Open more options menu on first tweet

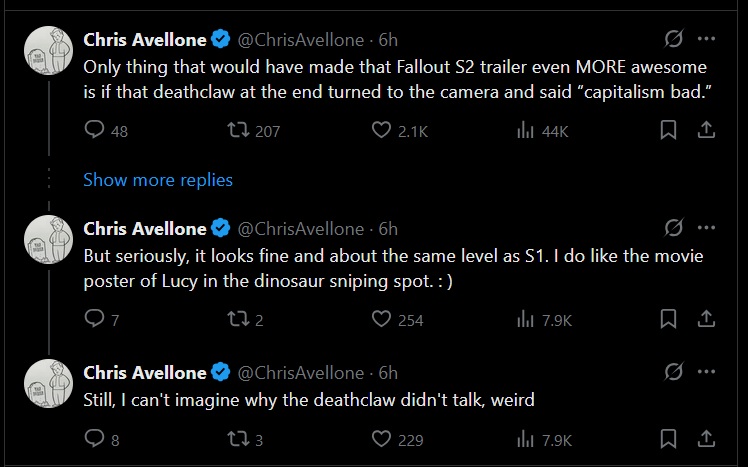pyautogui.click(x=706, y=40)
